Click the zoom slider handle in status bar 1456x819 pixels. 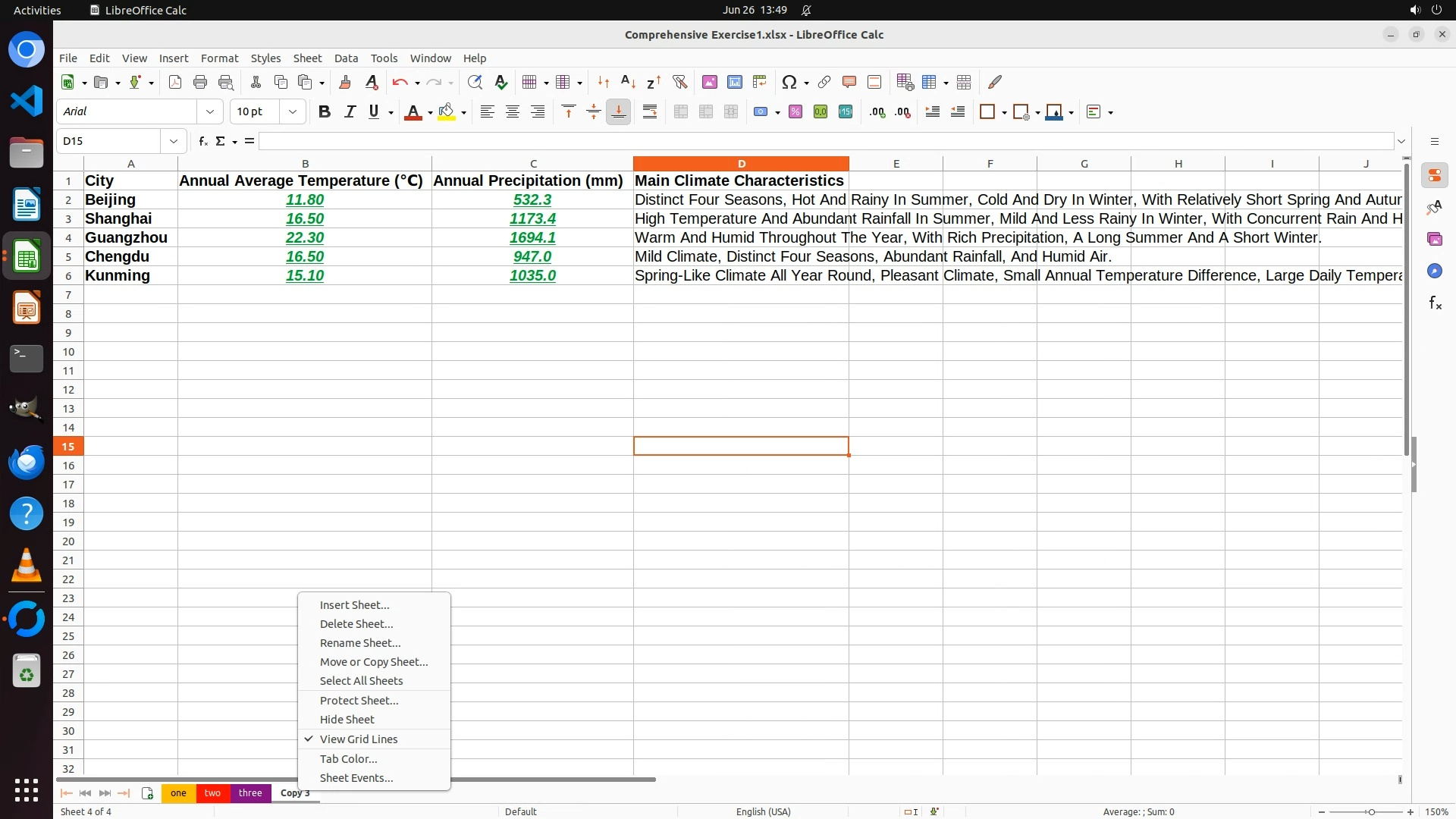point(1371,812)
